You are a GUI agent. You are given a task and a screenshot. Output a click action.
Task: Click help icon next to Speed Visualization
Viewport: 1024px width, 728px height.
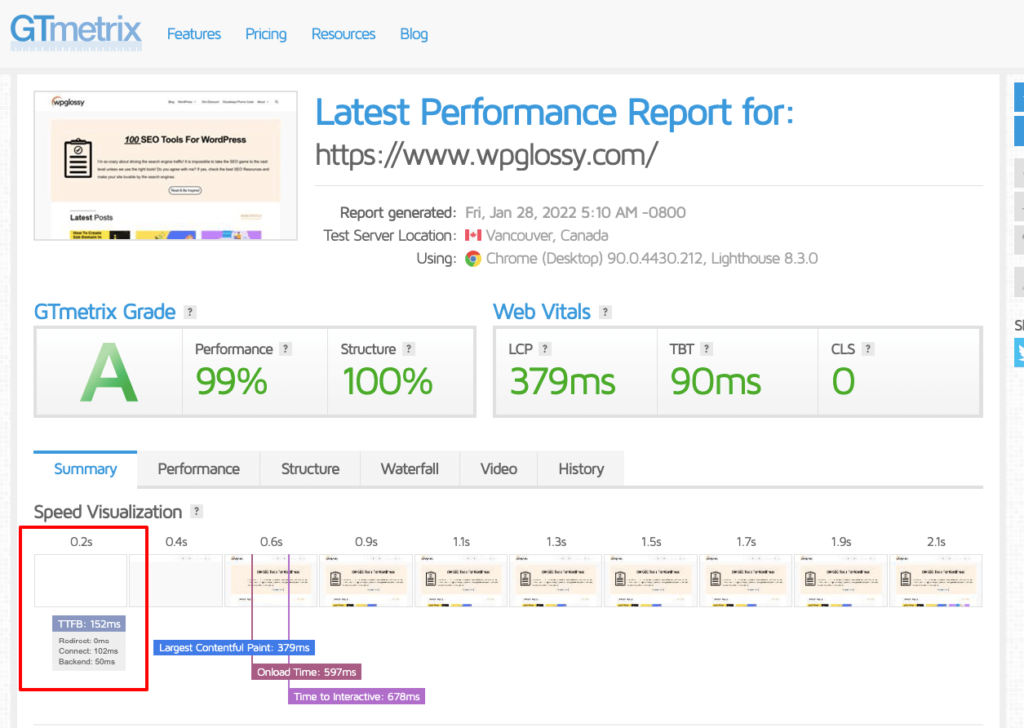tap(196, 511)
